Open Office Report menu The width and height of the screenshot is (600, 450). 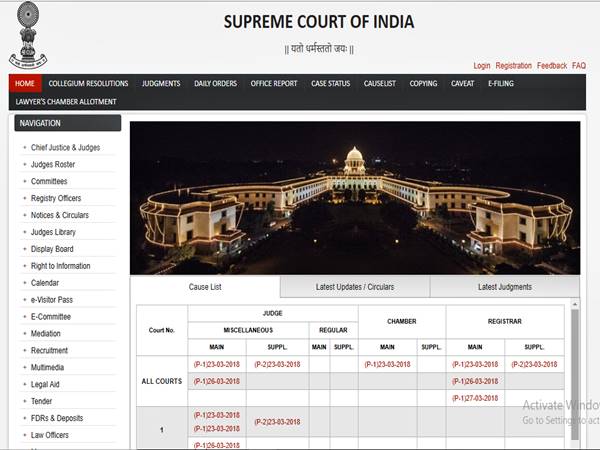pyautogui.click(x=274, y=83)
